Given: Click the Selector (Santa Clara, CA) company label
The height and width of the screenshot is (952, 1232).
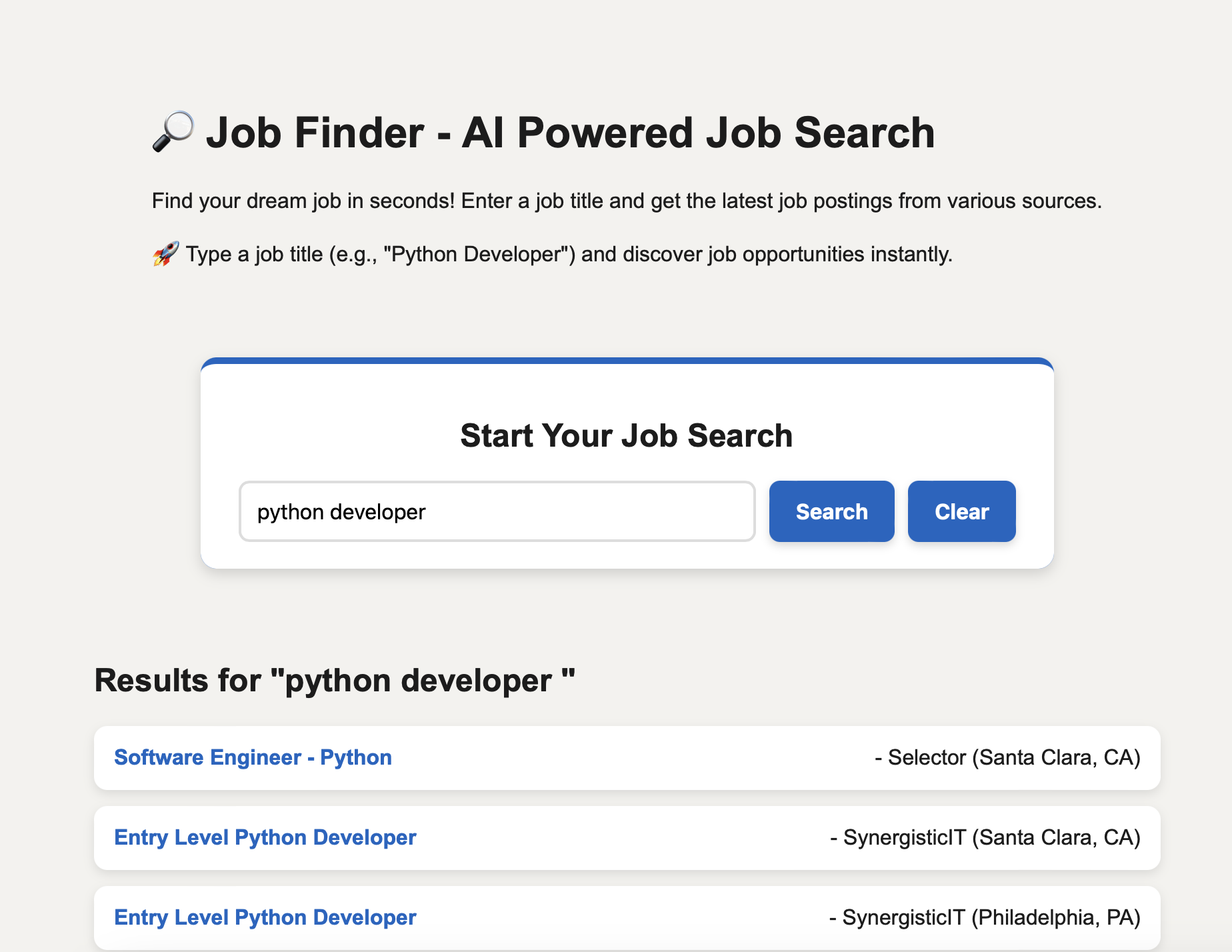Looking at the screenshot, I should (1008, 757).
